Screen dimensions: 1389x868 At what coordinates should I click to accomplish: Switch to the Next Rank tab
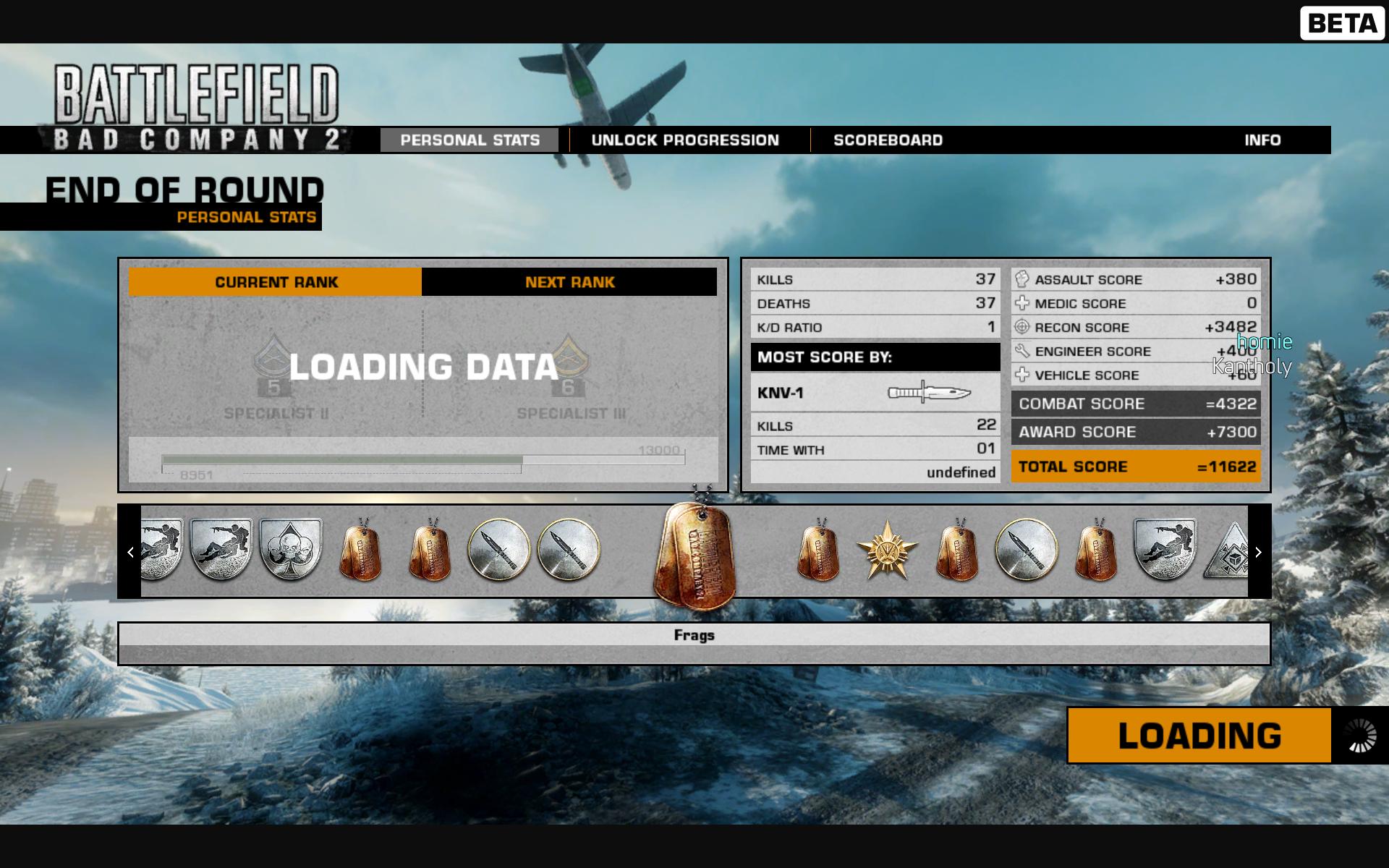click(569, 282)
